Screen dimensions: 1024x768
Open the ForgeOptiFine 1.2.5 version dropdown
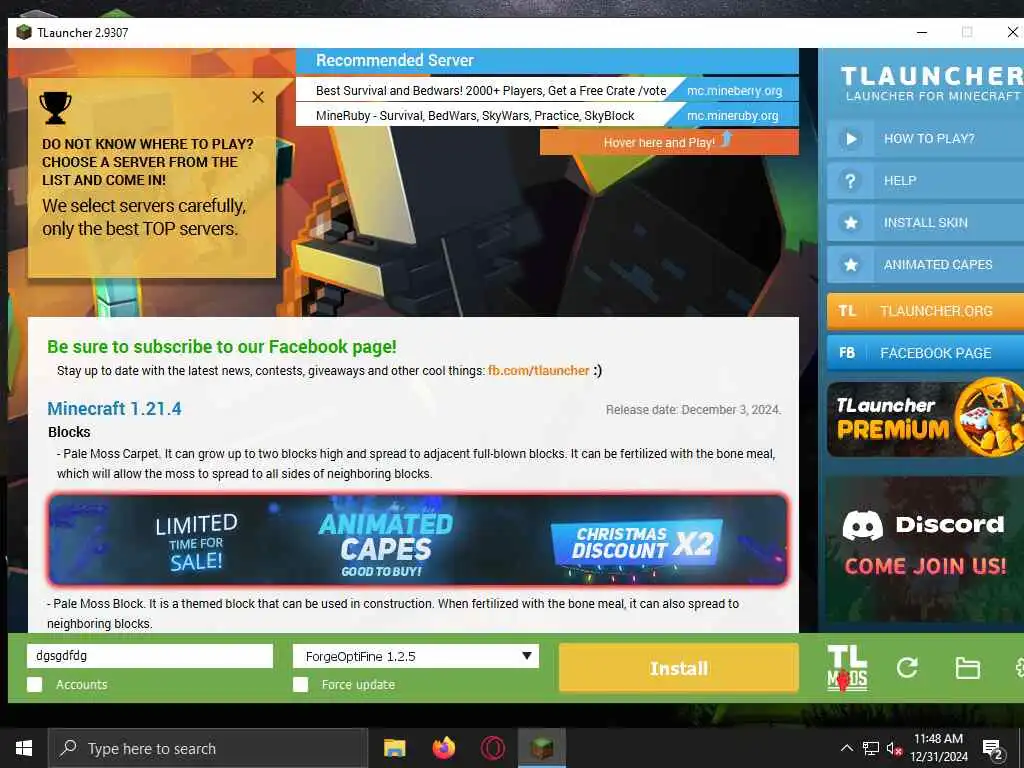(416, 656)
